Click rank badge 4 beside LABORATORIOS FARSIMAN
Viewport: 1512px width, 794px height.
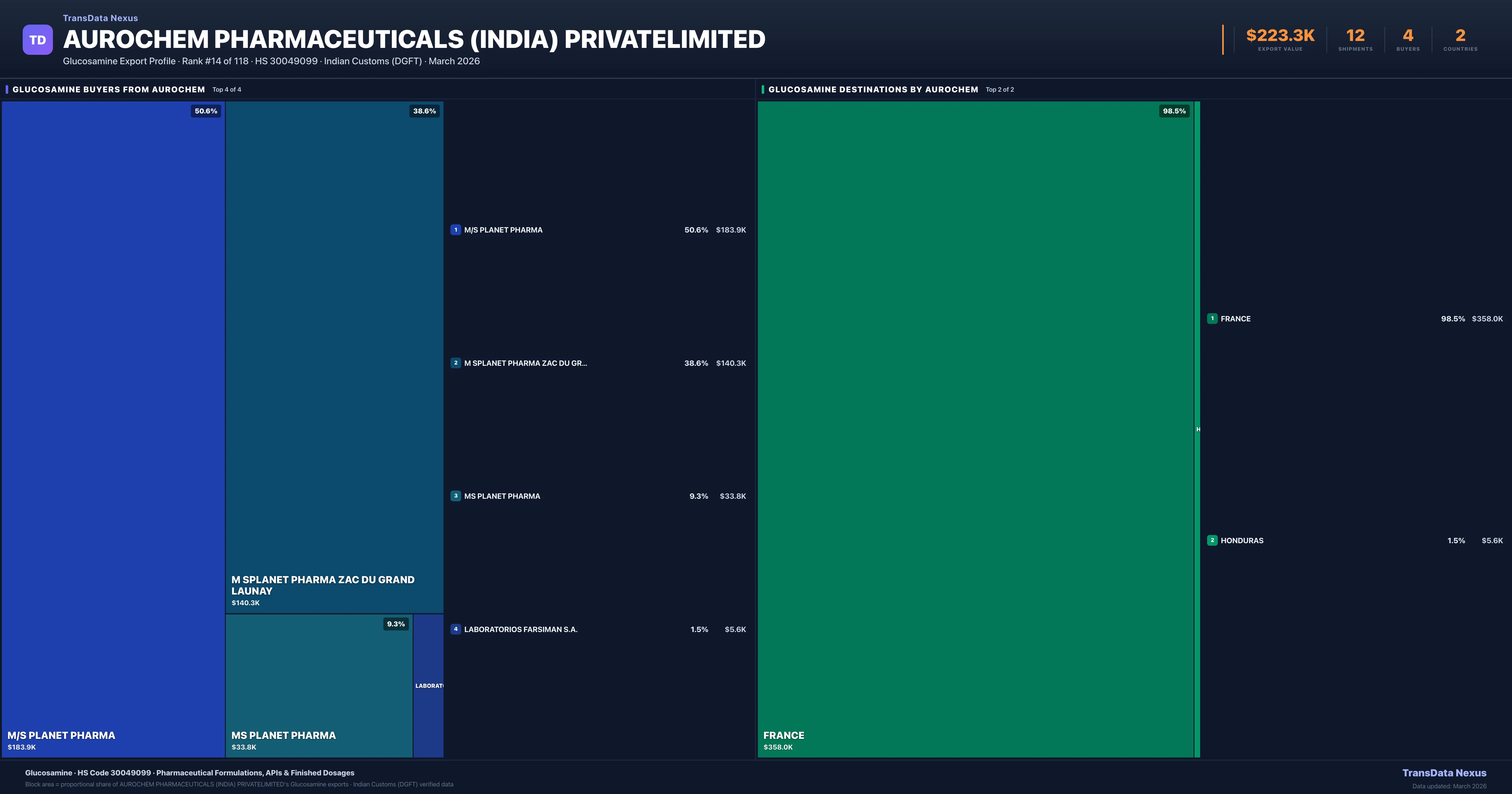455,629
